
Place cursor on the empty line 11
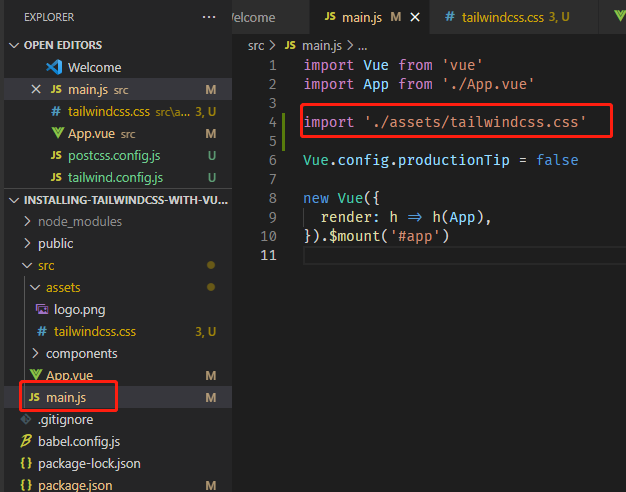[x=463, y=255]
